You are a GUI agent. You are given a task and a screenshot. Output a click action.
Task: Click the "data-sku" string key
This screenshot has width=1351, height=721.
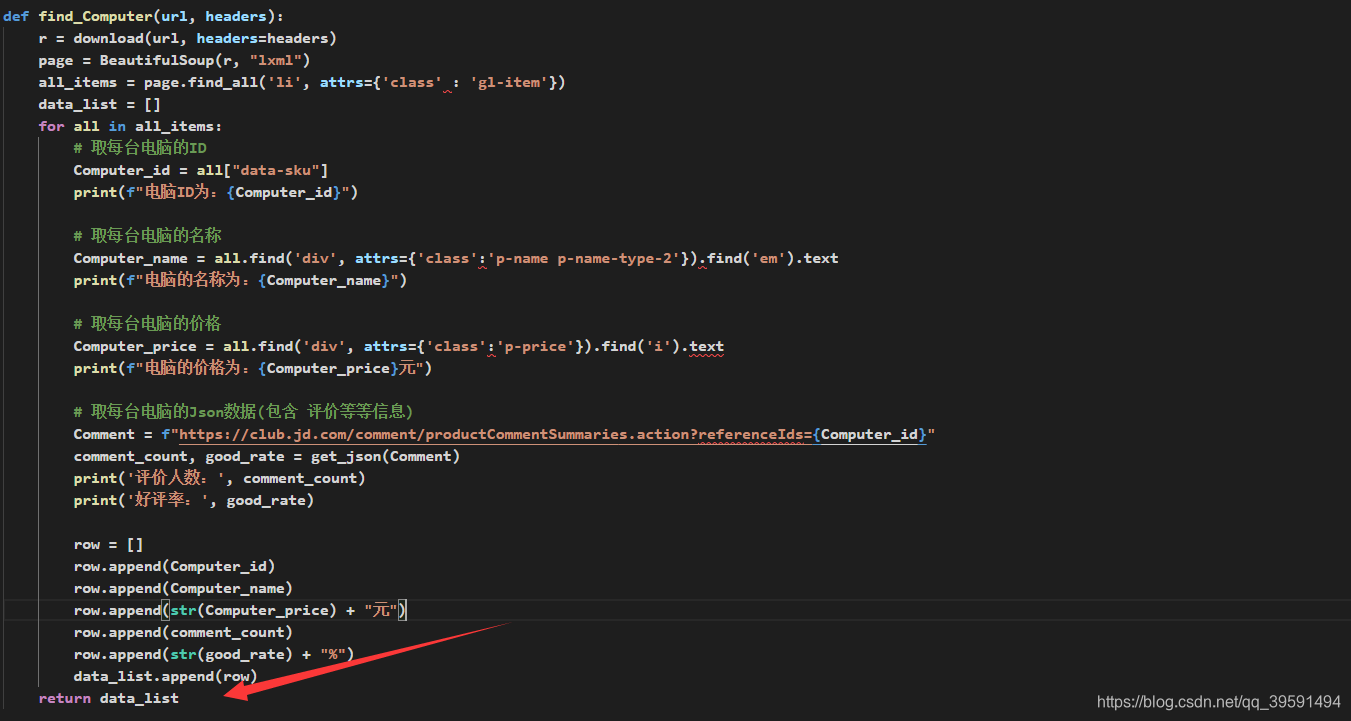[275, 170]
